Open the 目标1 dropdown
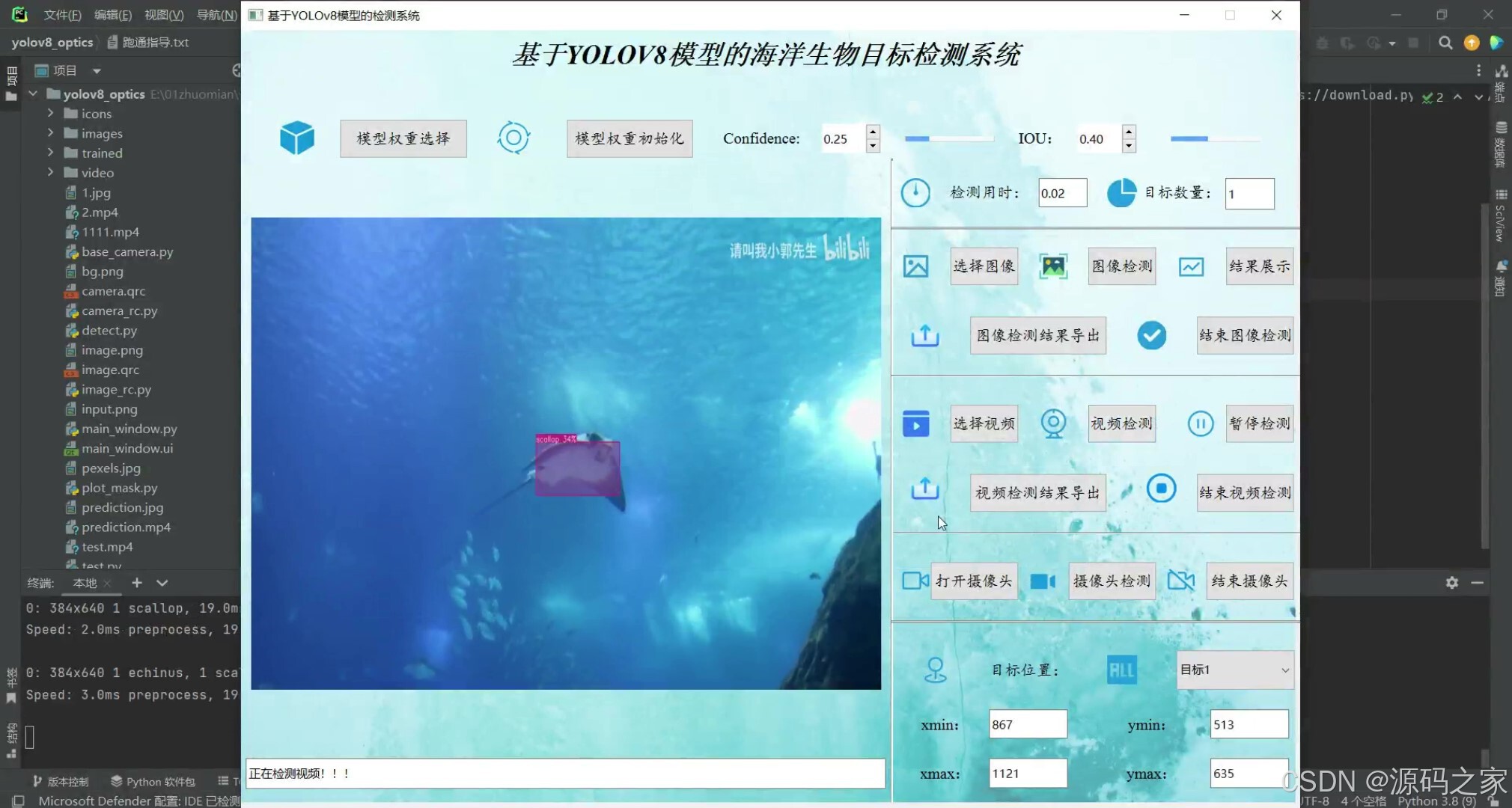The height and width of the screenshot is (808, 1512). click(x=1234, y=670)
